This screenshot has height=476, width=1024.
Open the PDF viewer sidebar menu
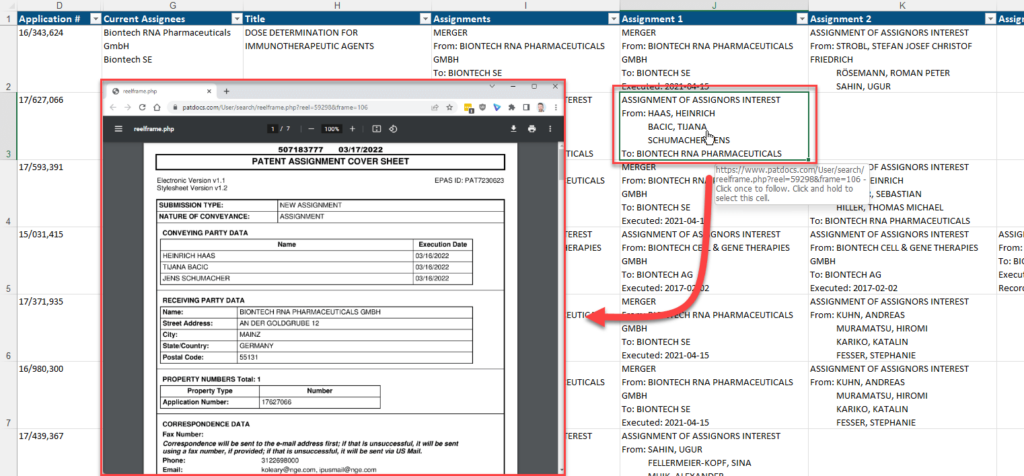(119, 129)
